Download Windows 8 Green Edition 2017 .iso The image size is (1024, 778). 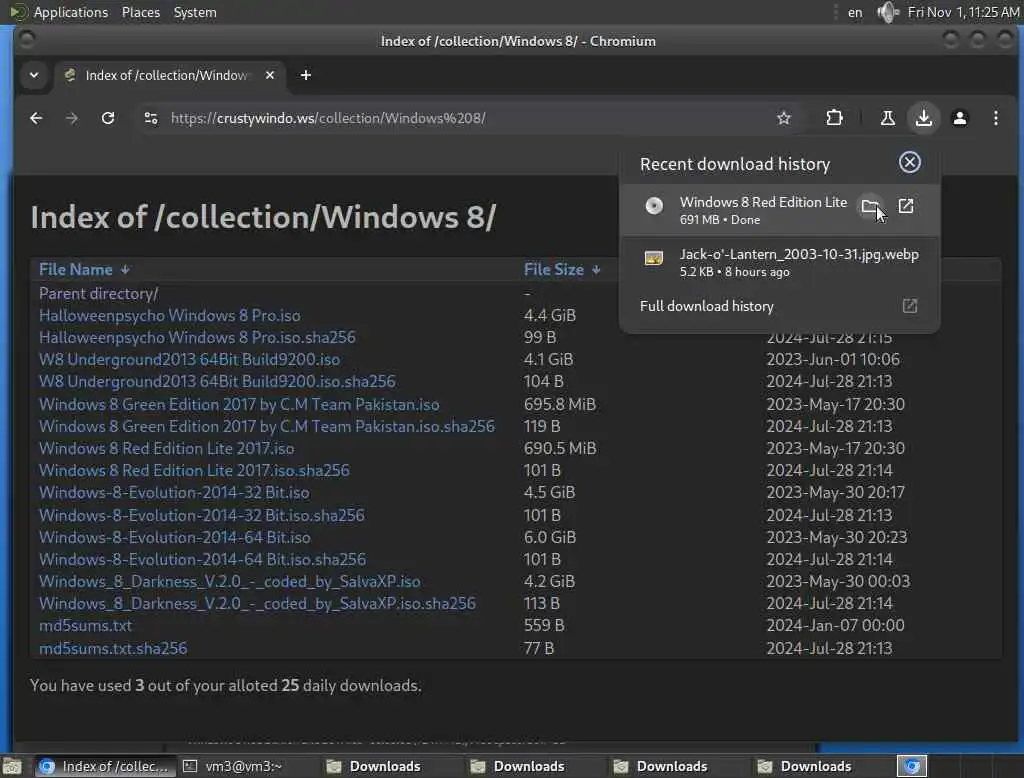[x=239, y=404]
